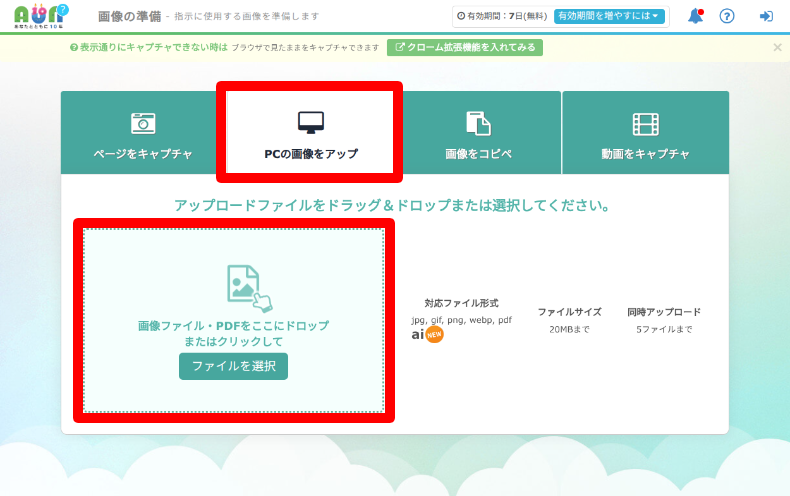This screenshot has width=790, height=496.
Task: Switch to the 画像をコピペ tab
Action: click(x=478, y=133)
